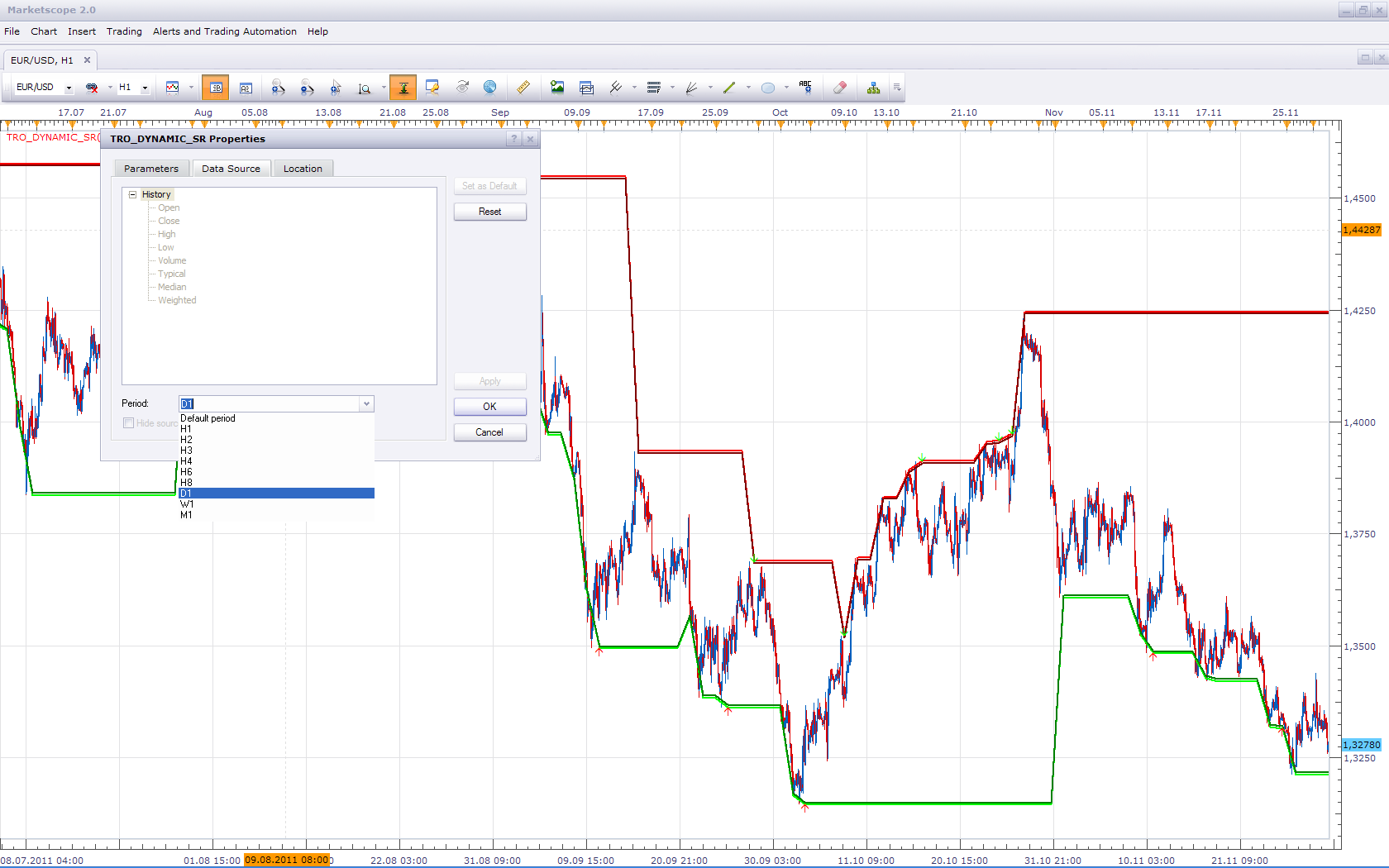
Task: Open the EUR/USD symbol dropdown
Action: point(69,88)
